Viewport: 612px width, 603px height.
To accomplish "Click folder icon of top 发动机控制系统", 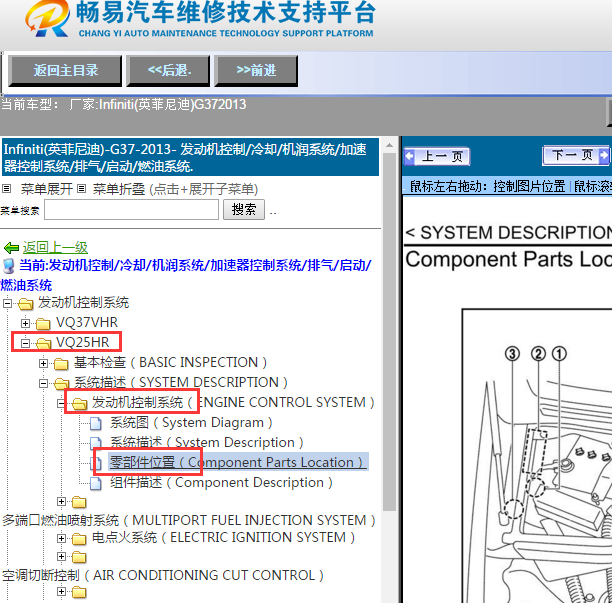I will pos(26,303).
